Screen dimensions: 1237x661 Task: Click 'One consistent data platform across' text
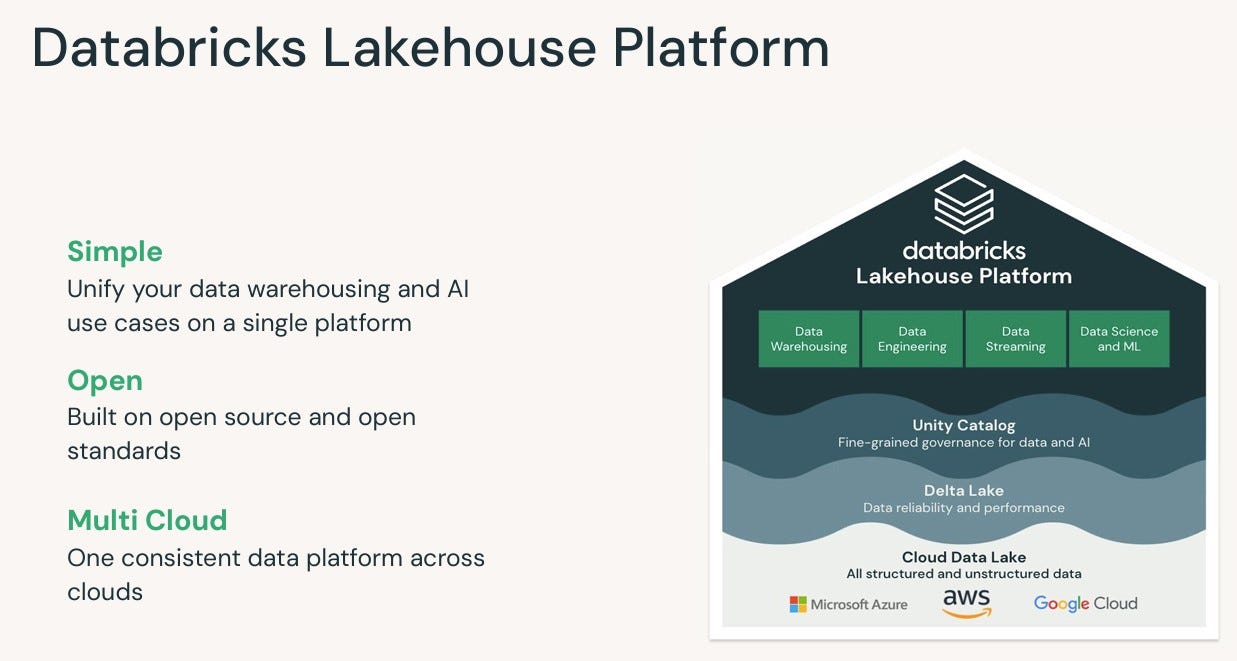coord(276,557)
